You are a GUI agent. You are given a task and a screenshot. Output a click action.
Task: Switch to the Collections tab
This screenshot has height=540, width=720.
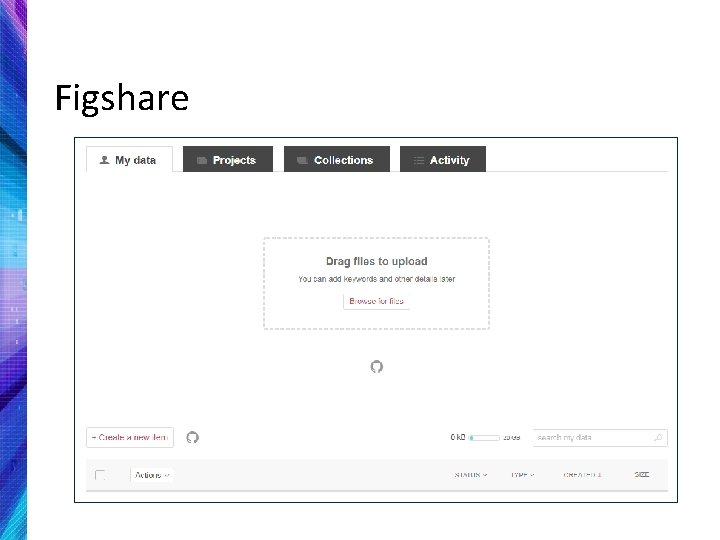pos(337,159)
